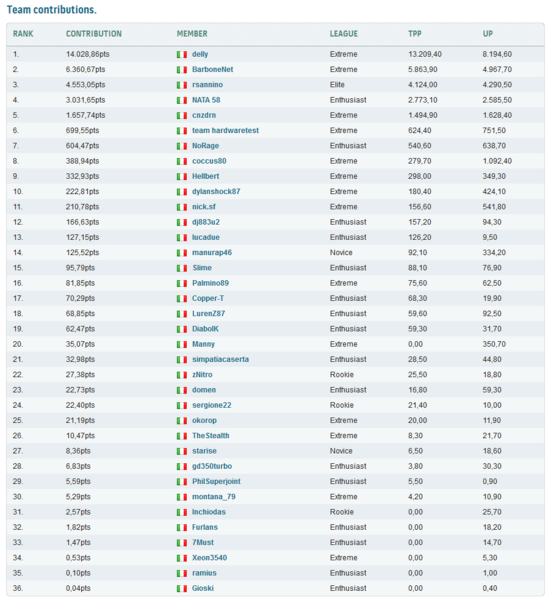Click the MEMBER column header

(192, 34)
